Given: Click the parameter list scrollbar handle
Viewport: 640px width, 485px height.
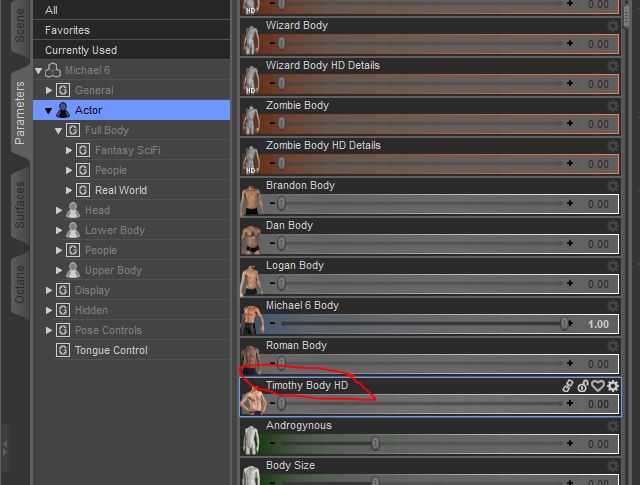Looking at the screenshot, I should click(628, 14).
